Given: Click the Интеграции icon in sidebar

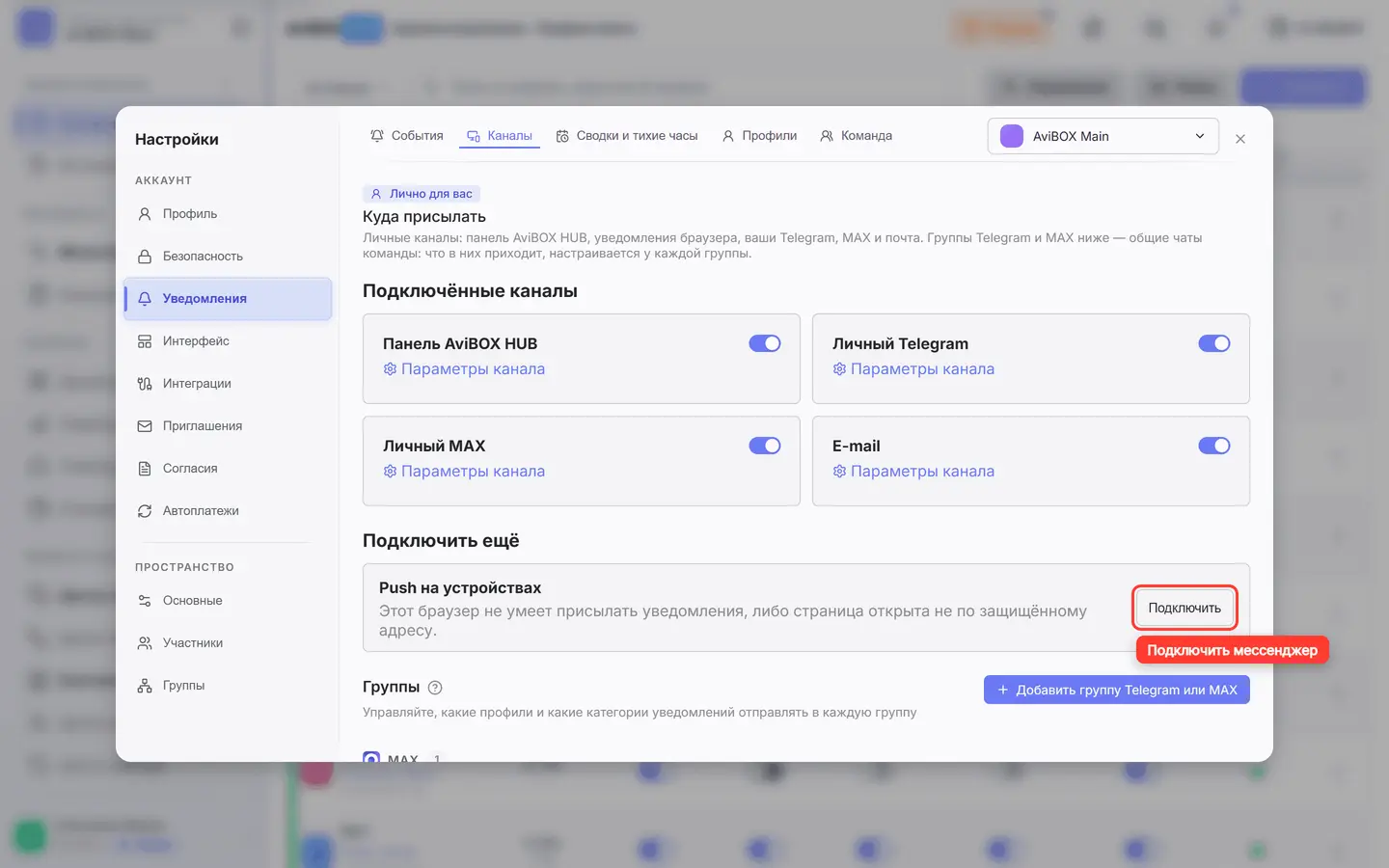Looking at the screenshot, I should point(145,384).
